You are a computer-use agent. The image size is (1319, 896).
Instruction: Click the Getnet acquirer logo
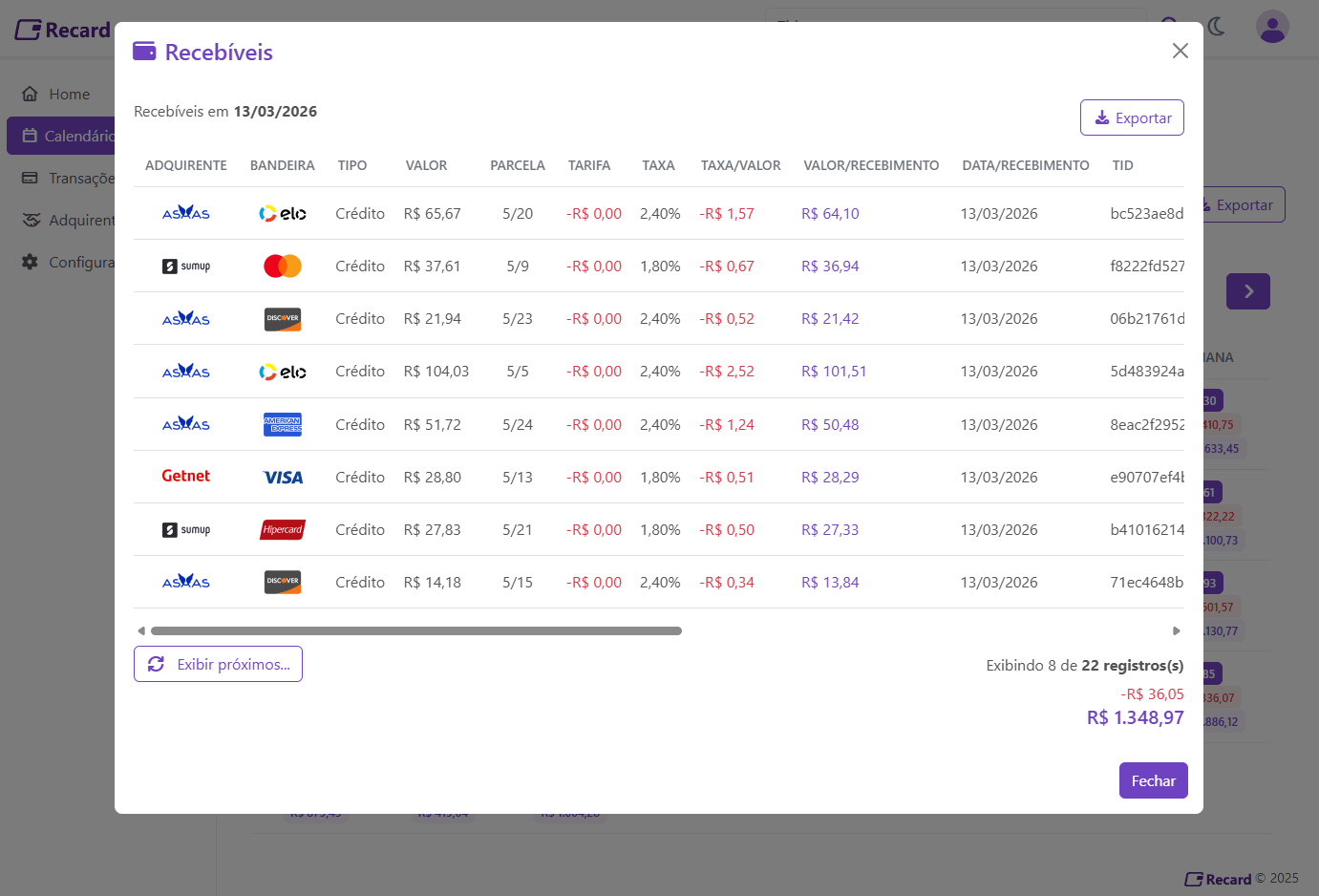tap(185, 476)
